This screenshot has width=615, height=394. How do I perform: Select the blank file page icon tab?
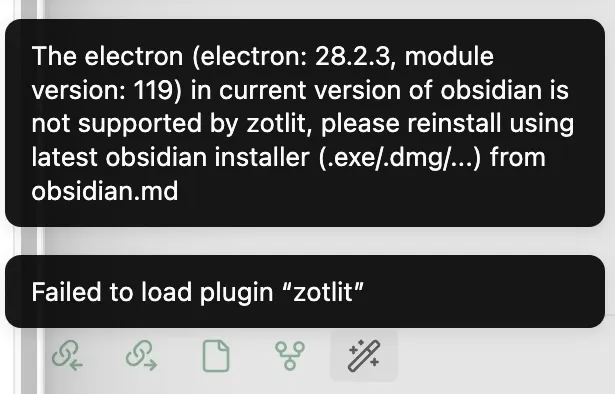pyautogui.click(x=216, y=356)
